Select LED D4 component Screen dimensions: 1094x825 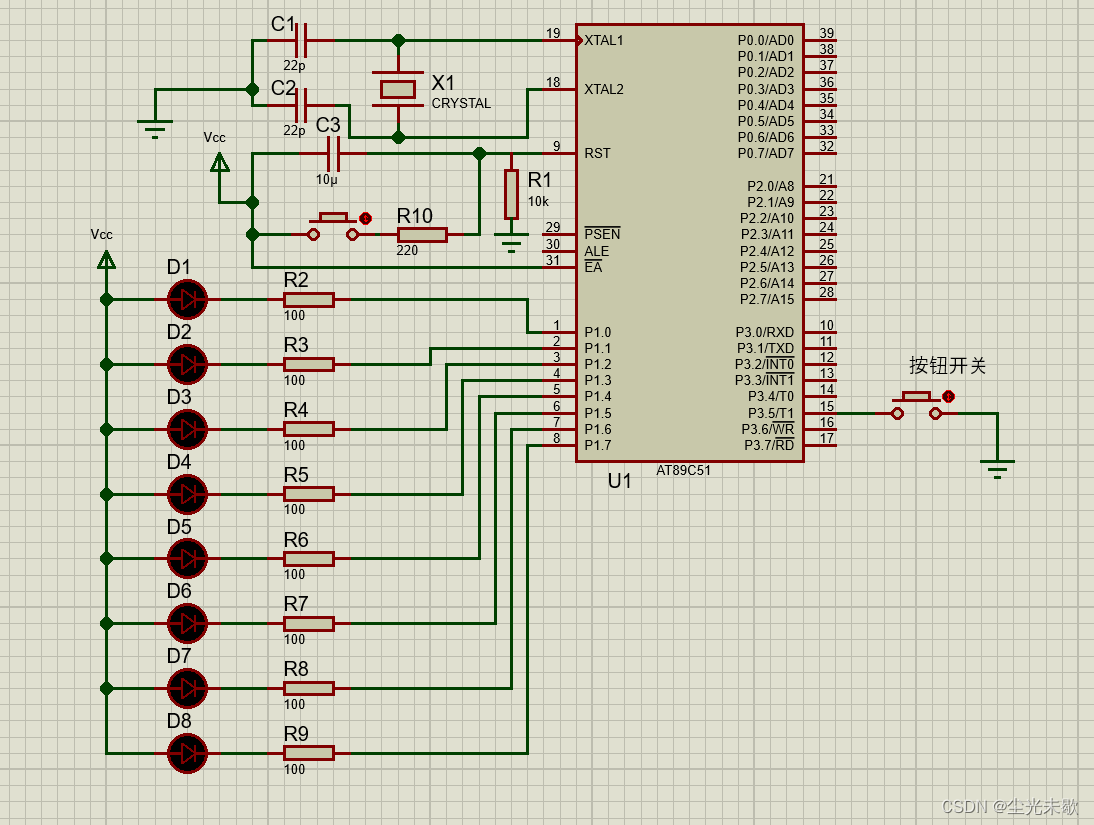(x=187, y=494)
